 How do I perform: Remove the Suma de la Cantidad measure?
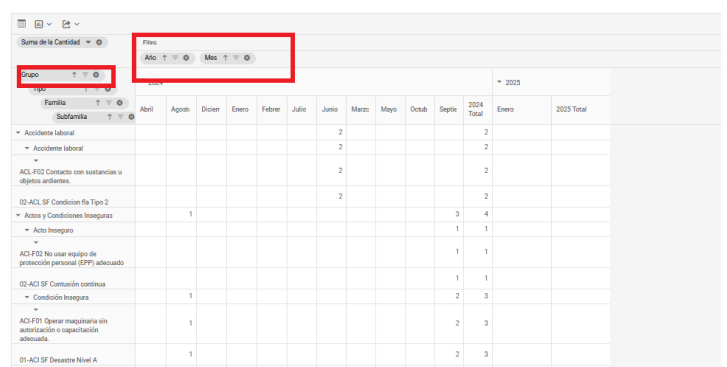click(99, 42)
